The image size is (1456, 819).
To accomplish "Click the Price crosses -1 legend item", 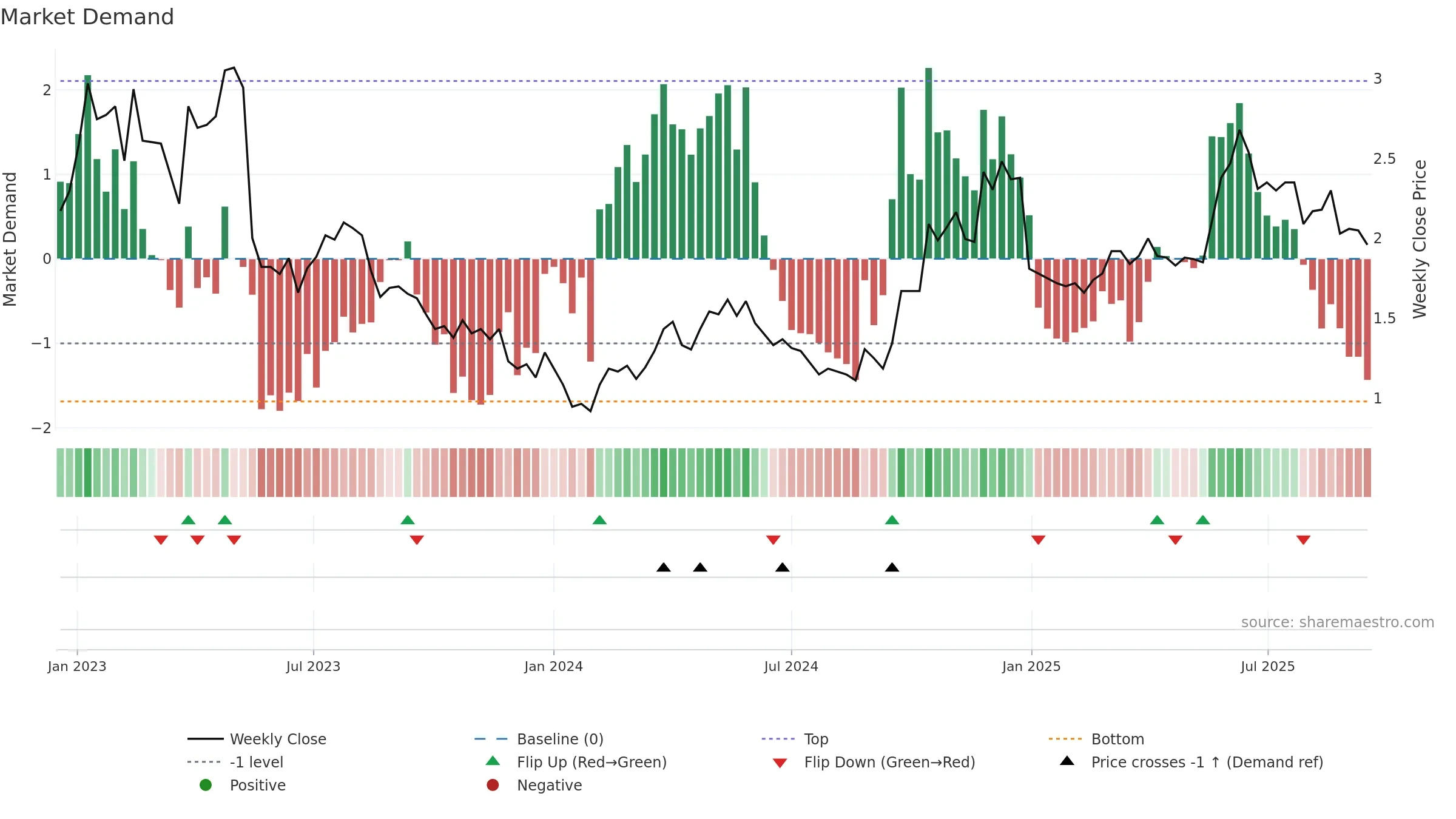I will point(1191,762).
